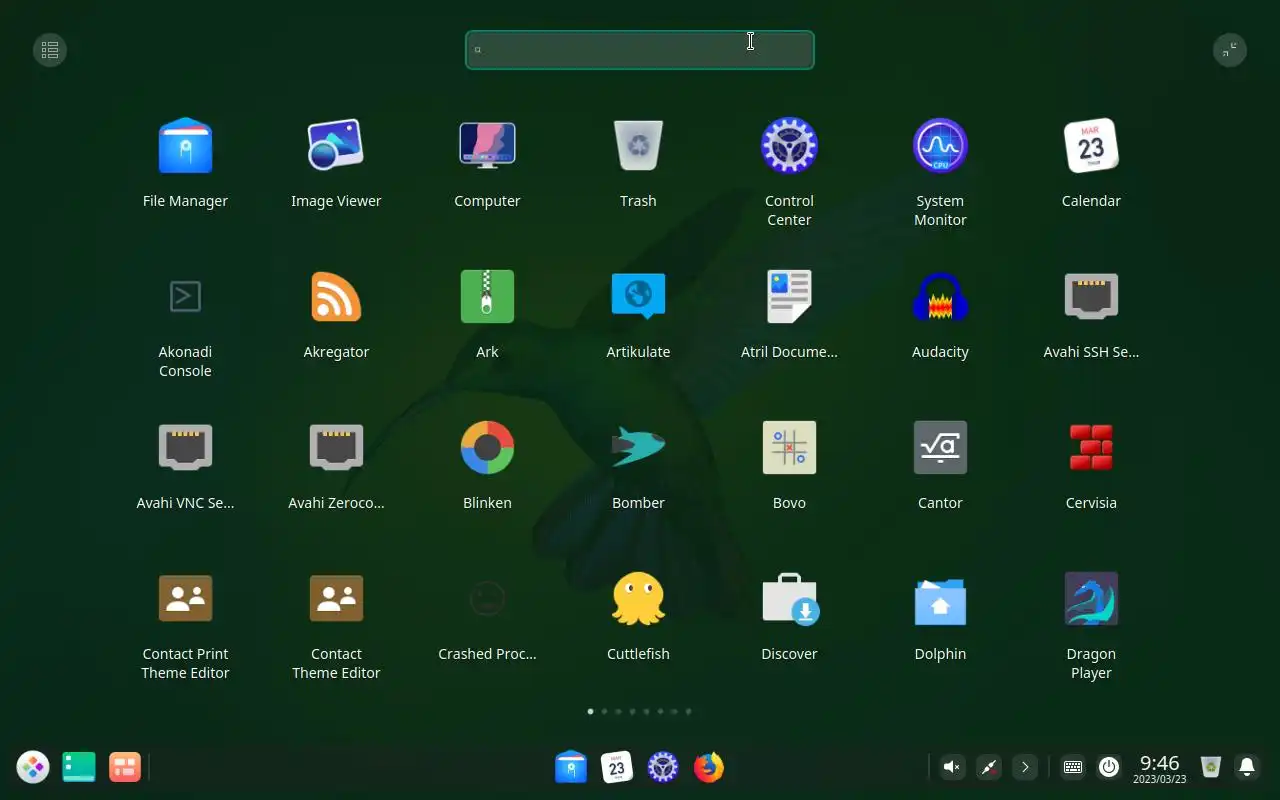Open notifications bell in the dock
This screenshot has width=1280, height=800.
[1247, 767]
